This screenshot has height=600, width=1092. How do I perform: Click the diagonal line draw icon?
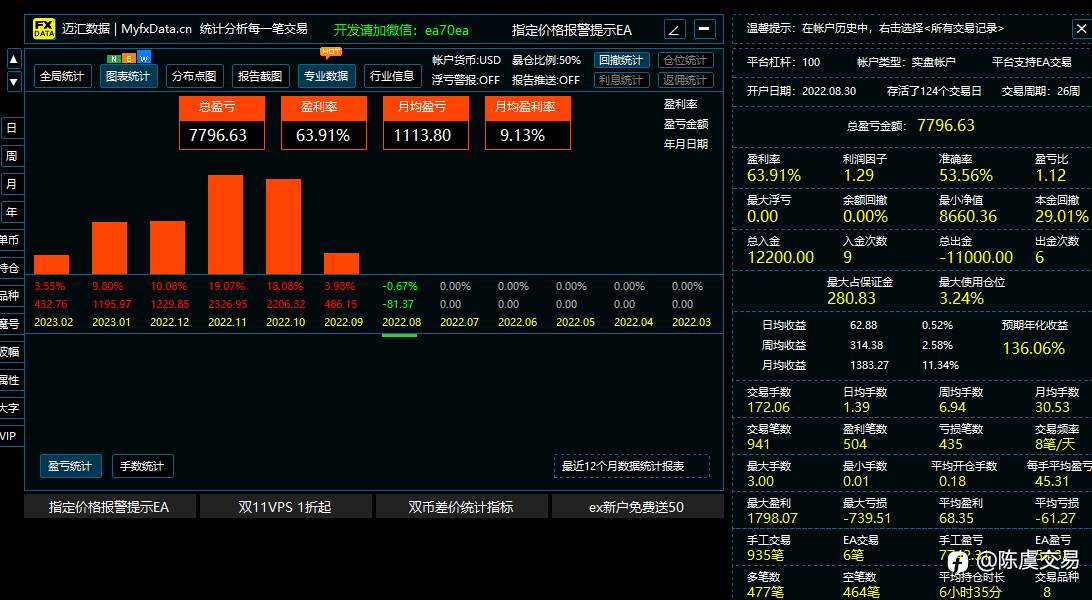675,30
